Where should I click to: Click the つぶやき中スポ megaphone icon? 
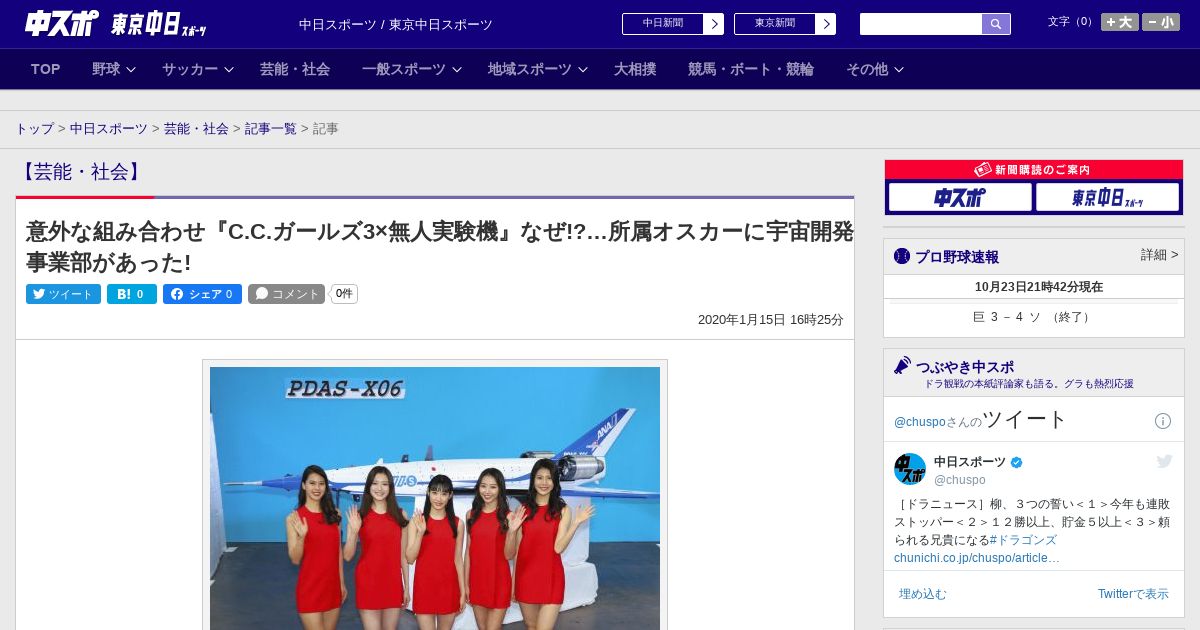pyautogui.click(x=903, y=366)
